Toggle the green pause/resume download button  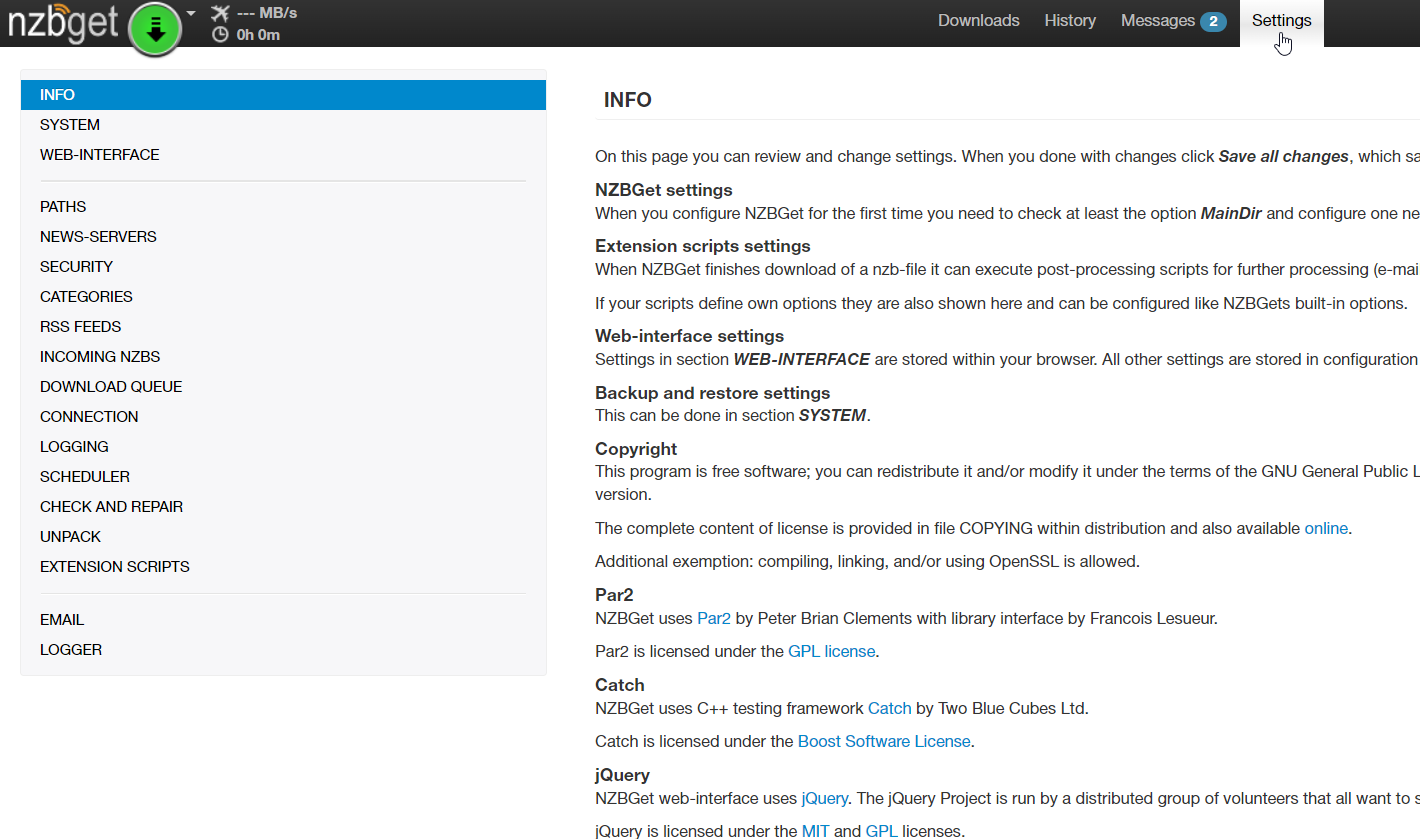click(155, 29)
